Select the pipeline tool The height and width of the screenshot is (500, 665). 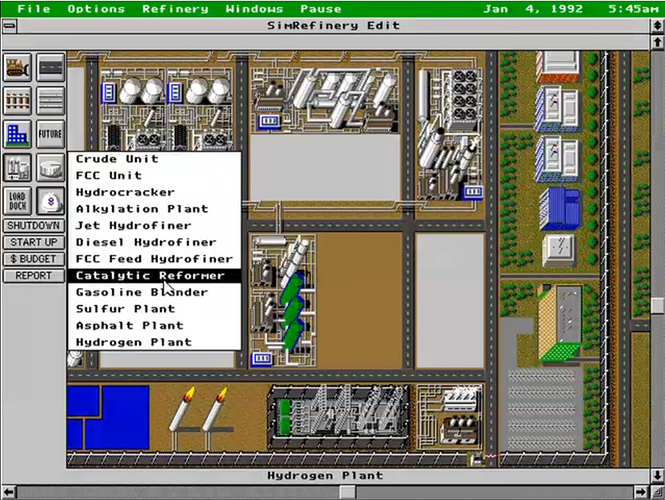(x=50, y=101)
